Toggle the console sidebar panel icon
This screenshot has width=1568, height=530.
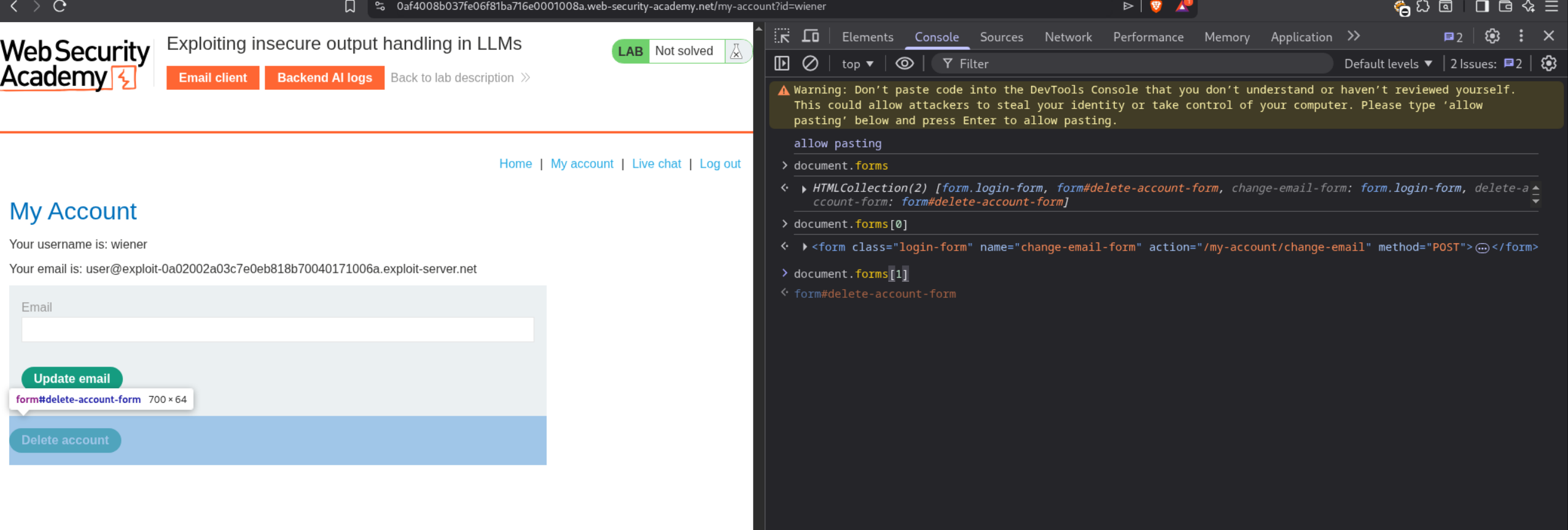(x=782, y=63)
